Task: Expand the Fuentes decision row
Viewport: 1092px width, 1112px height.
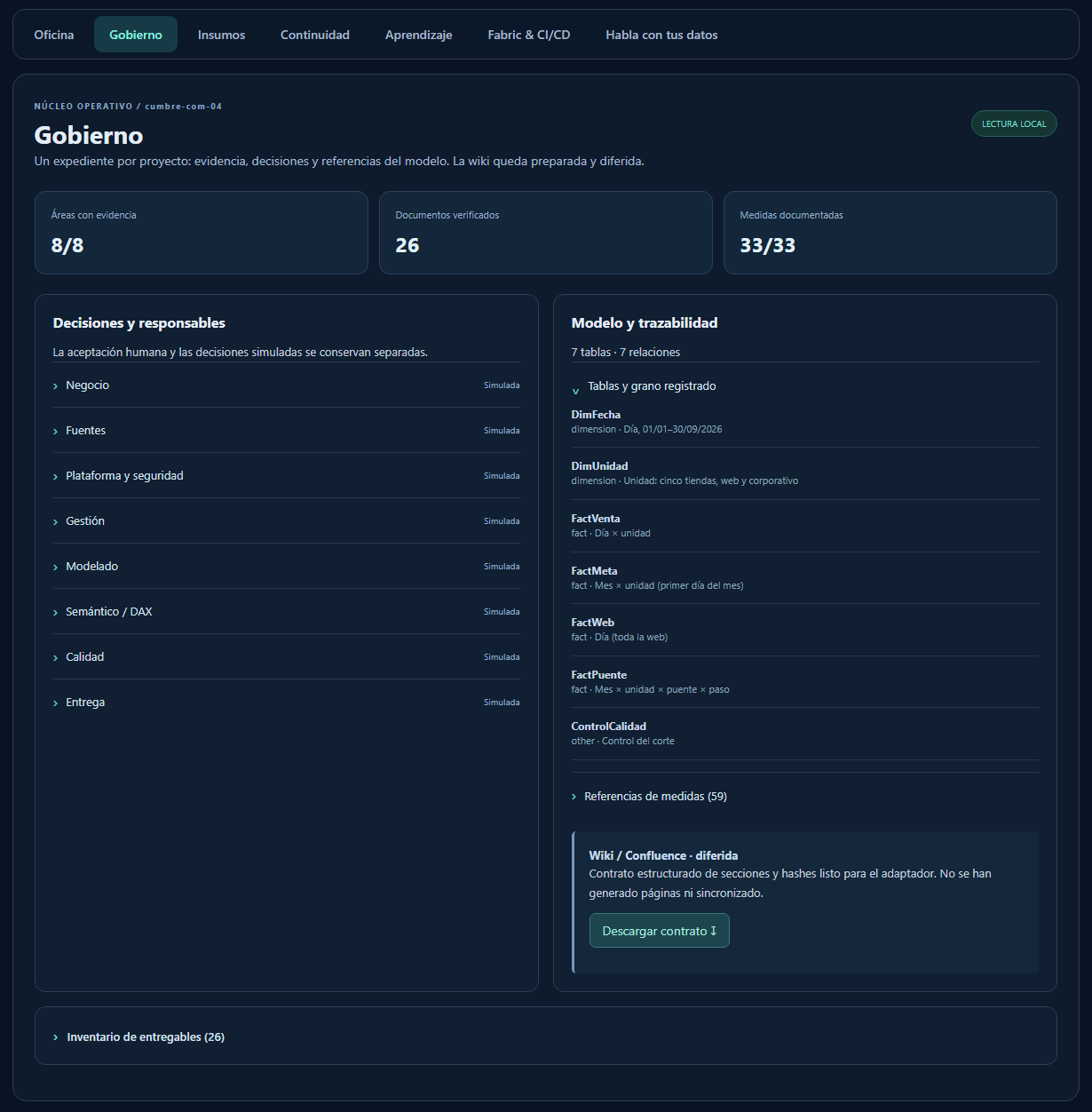Action: (x=286, y=431)
